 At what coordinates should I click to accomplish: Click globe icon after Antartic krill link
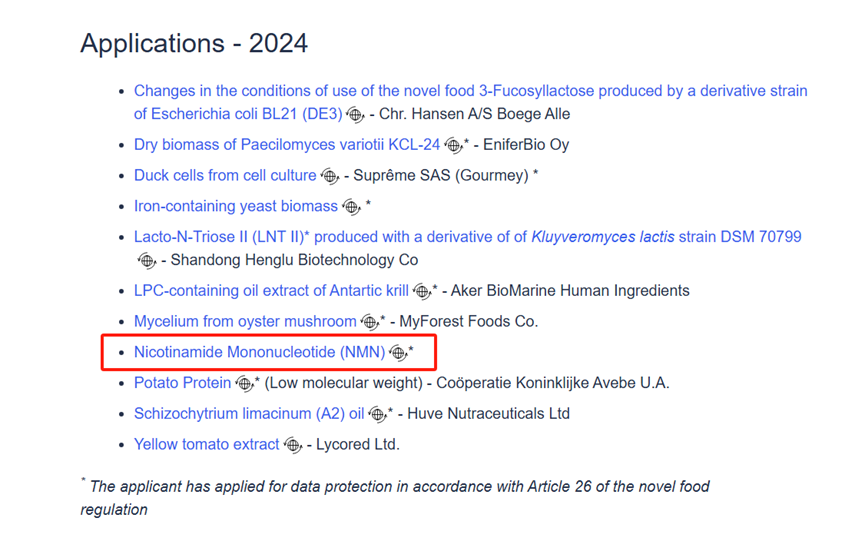pyautogui.click(x=422, y=292)
